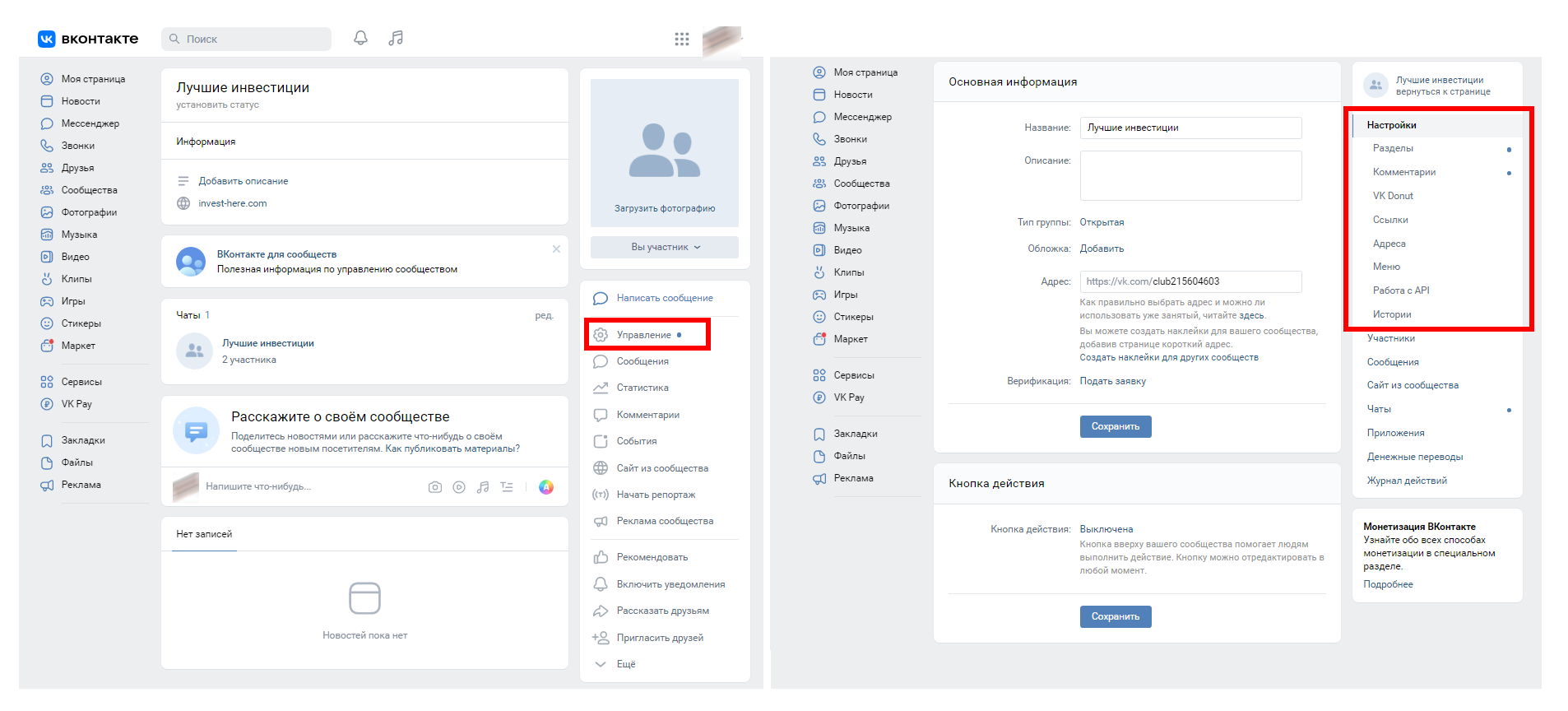Click Загрузить фотографию on the community avatar
The height and width of the screenshot is (711, 1568).
(665, 208)
